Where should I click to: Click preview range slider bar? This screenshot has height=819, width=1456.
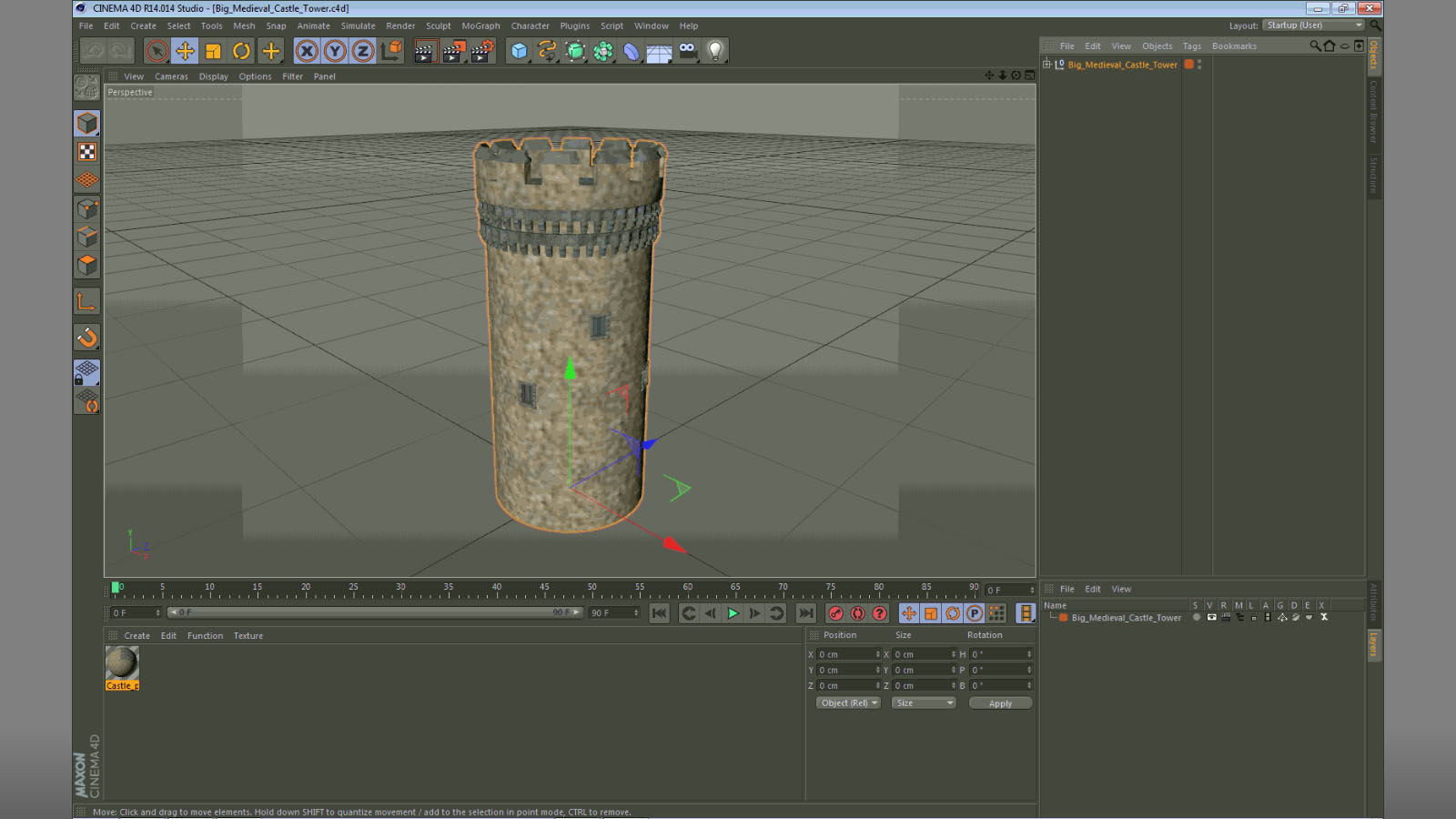click(375, 613)
